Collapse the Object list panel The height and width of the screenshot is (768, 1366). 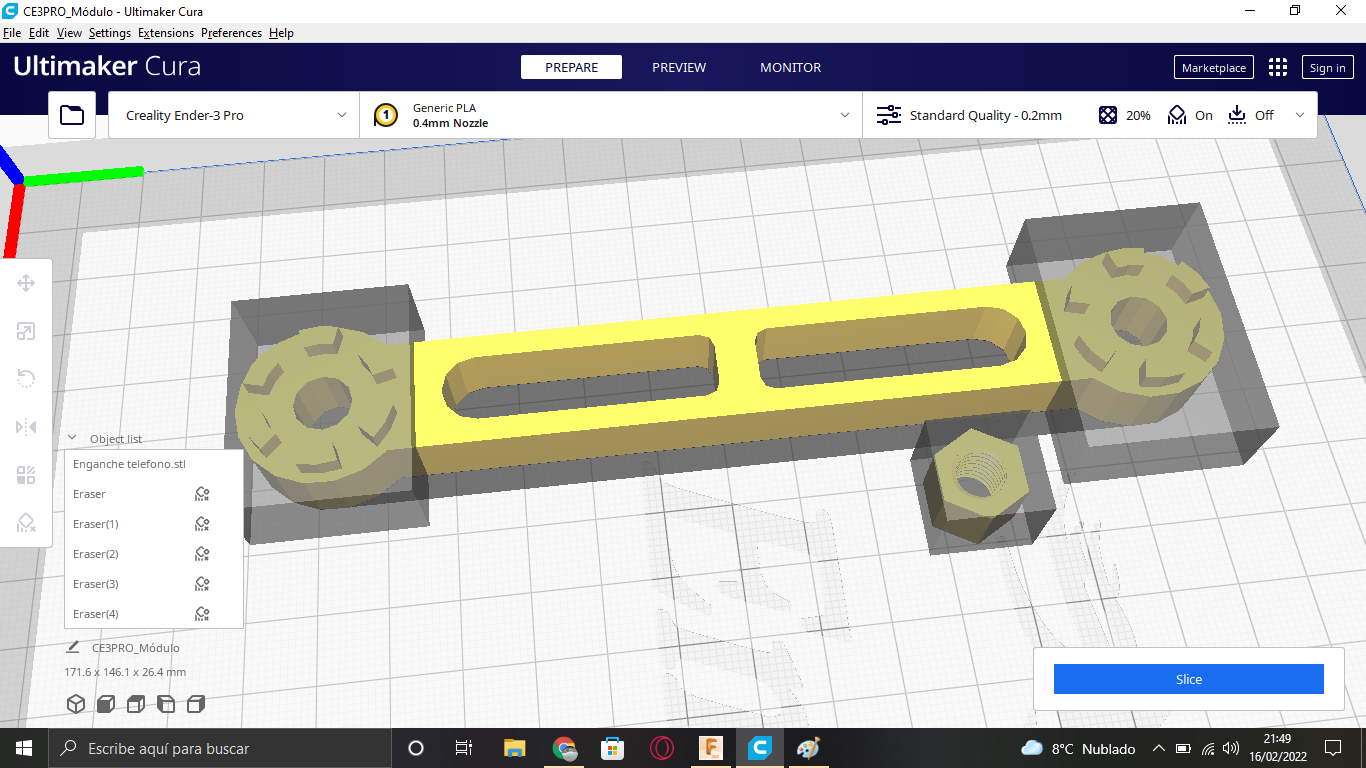[x=72, y=438]
